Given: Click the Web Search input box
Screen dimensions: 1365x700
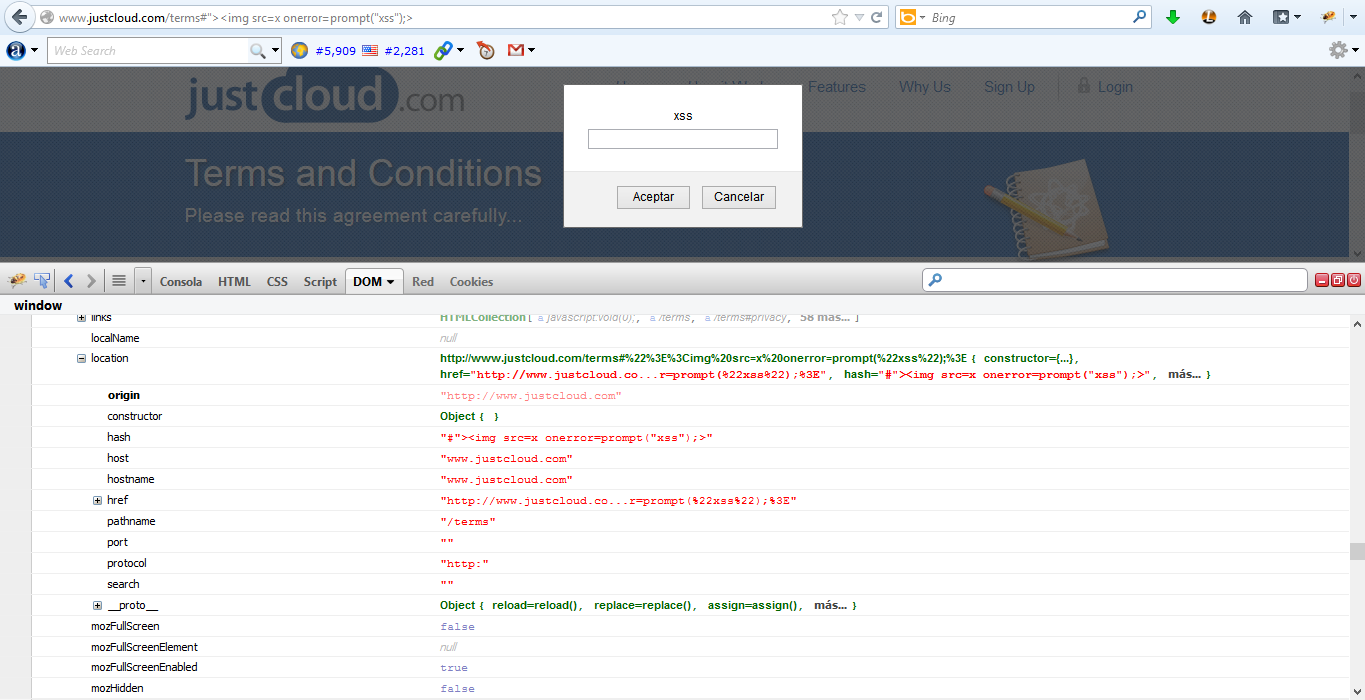Looking at the screenshot, I should click(149, 50).
